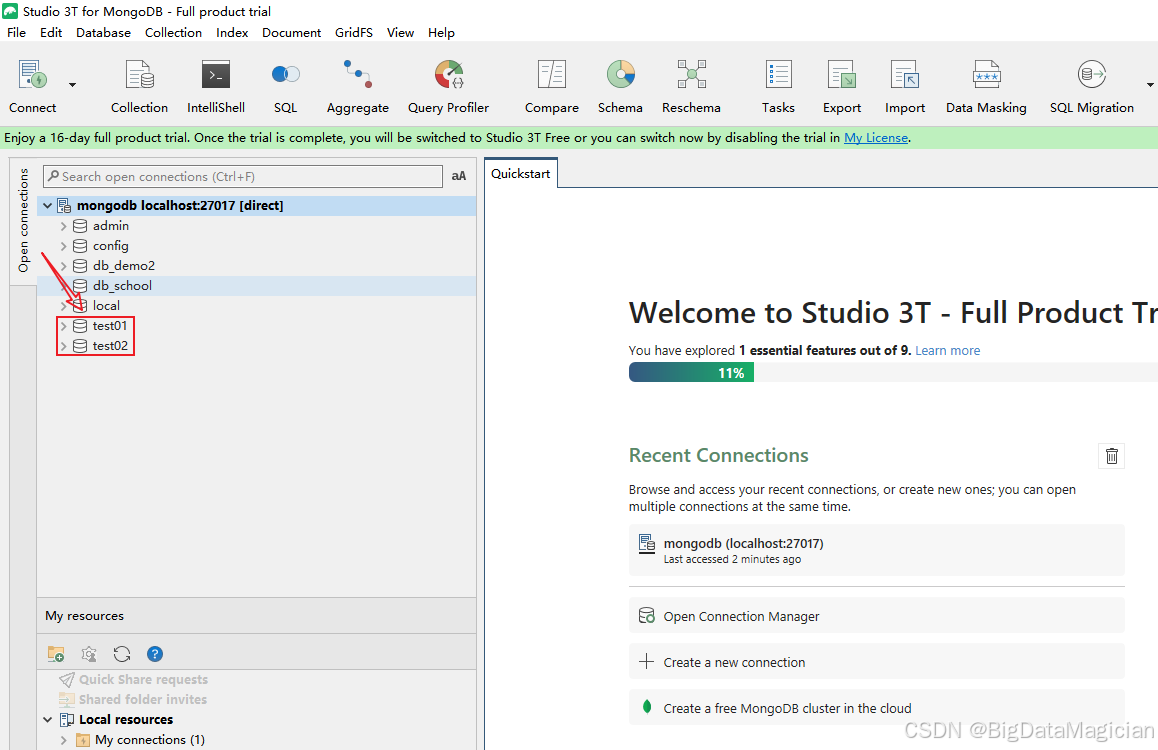Open the Edit menu

tap(51, 32)
